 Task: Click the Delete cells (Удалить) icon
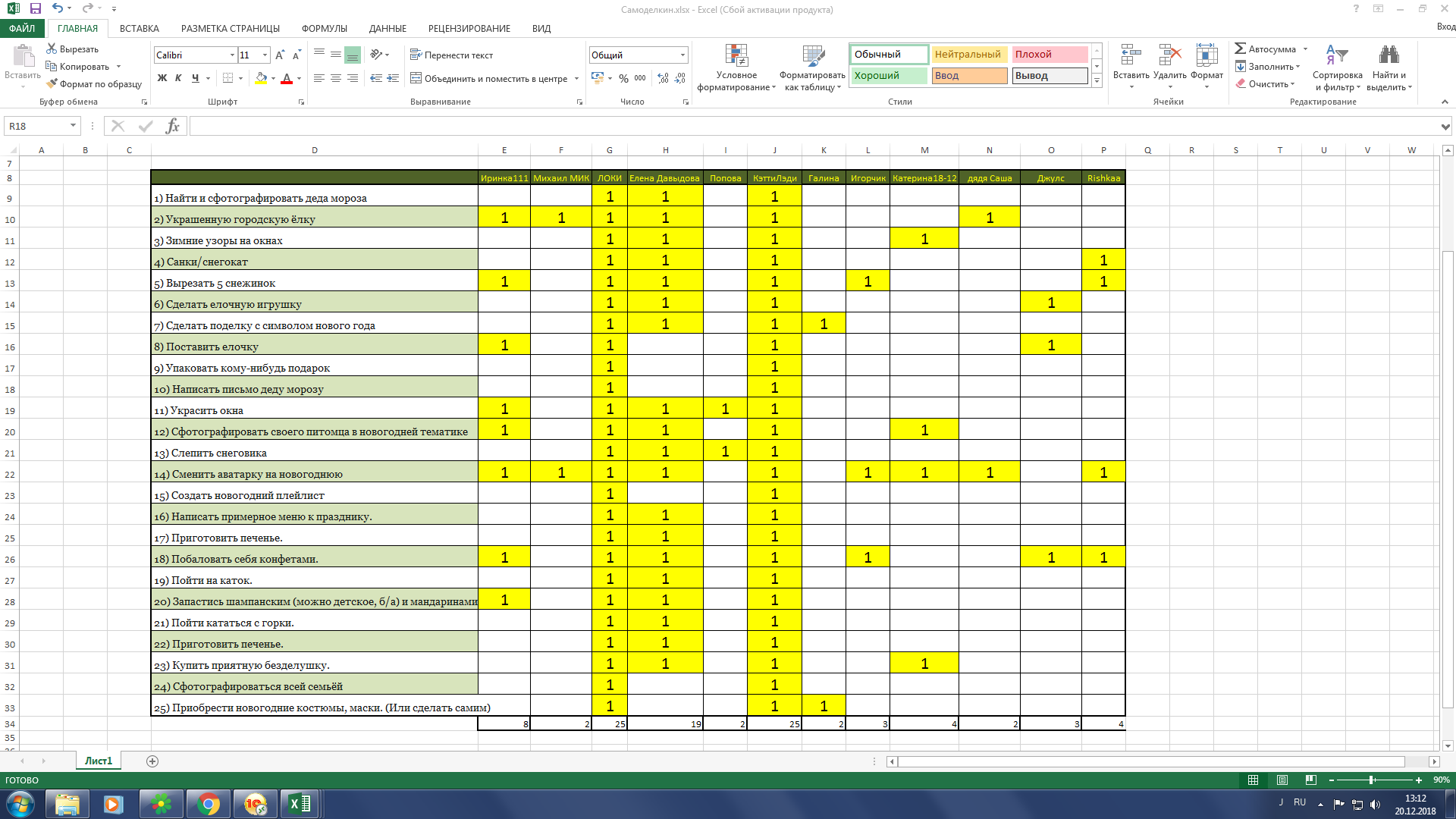click(x=1169, y=55)
